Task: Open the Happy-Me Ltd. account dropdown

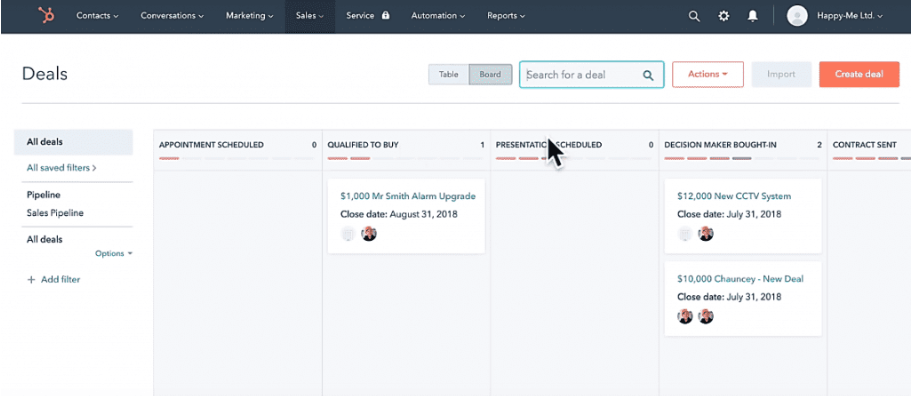Action: coord(850,16)
